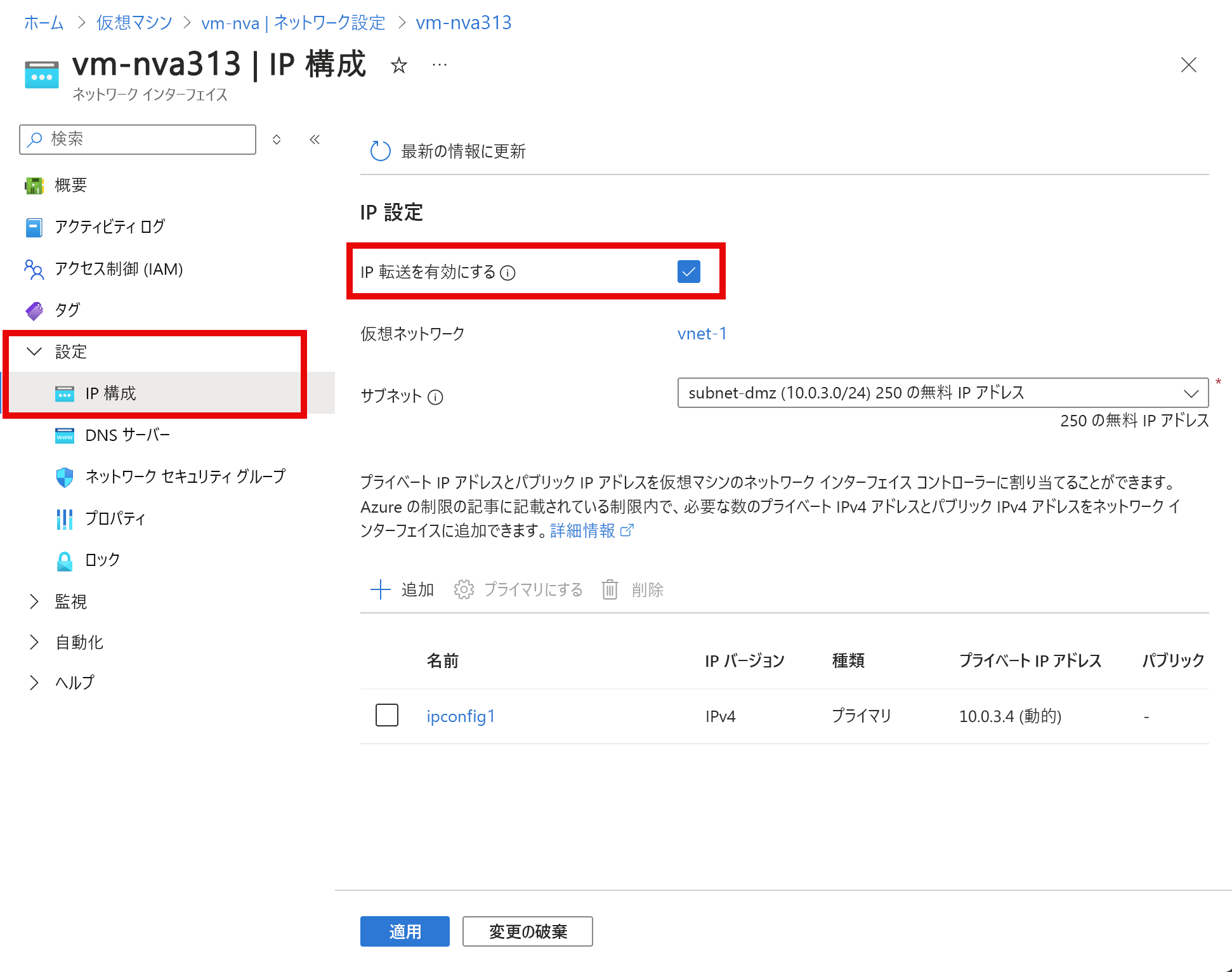Toggle the expand/collapse all menu arrows
The width and height of the screenshot is (1232, 972).
click(x=277, y=139)
